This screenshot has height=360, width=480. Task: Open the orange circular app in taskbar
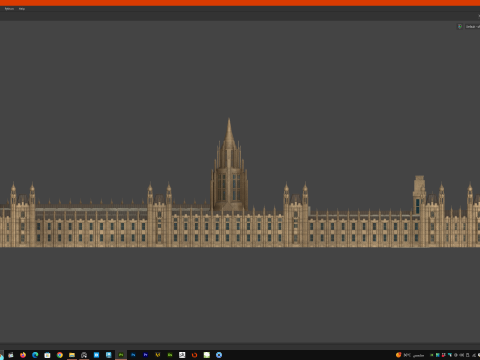[194, 355]
